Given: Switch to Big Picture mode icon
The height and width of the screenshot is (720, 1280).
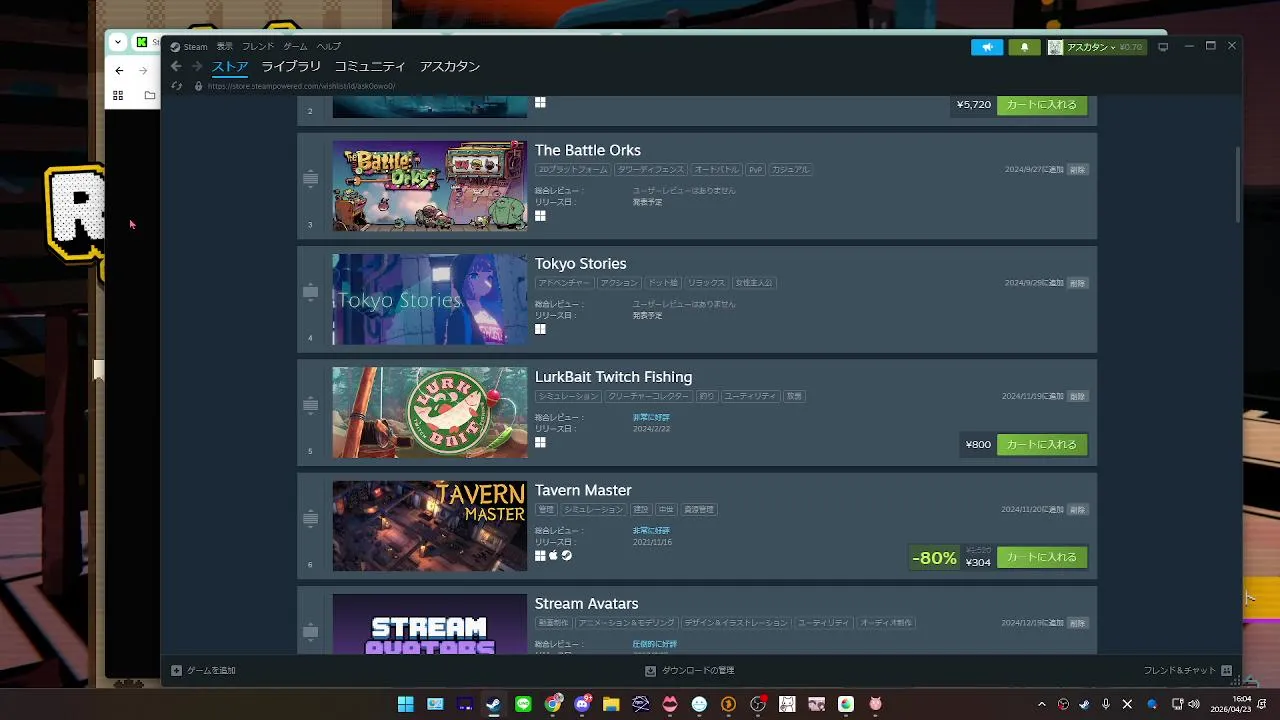Looking at the screenshot, I should tap(1163, 47).
